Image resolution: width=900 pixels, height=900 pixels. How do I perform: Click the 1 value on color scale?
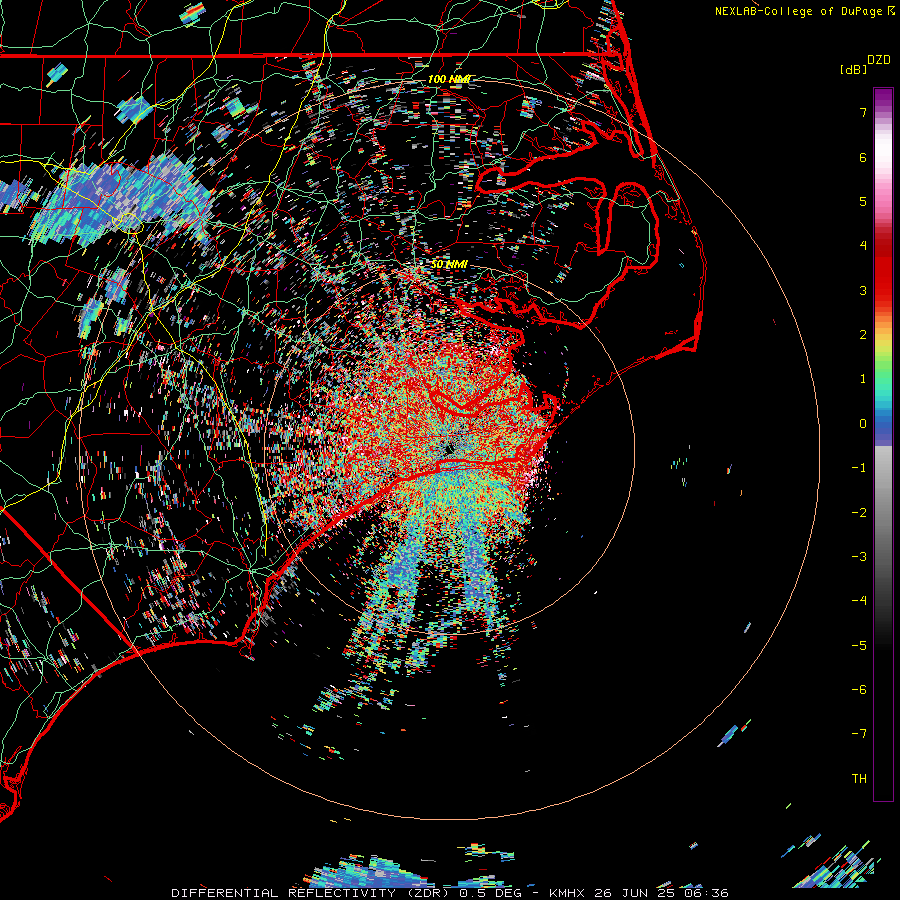(x=863, y=379)
